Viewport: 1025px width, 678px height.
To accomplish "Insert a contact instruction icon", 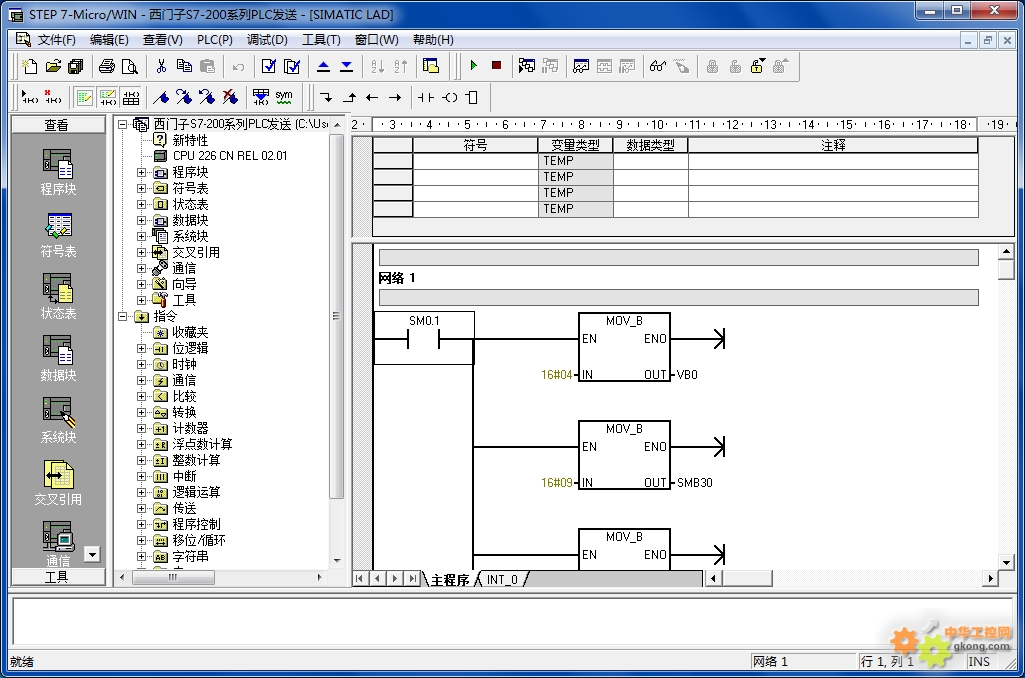I will 426,97.
